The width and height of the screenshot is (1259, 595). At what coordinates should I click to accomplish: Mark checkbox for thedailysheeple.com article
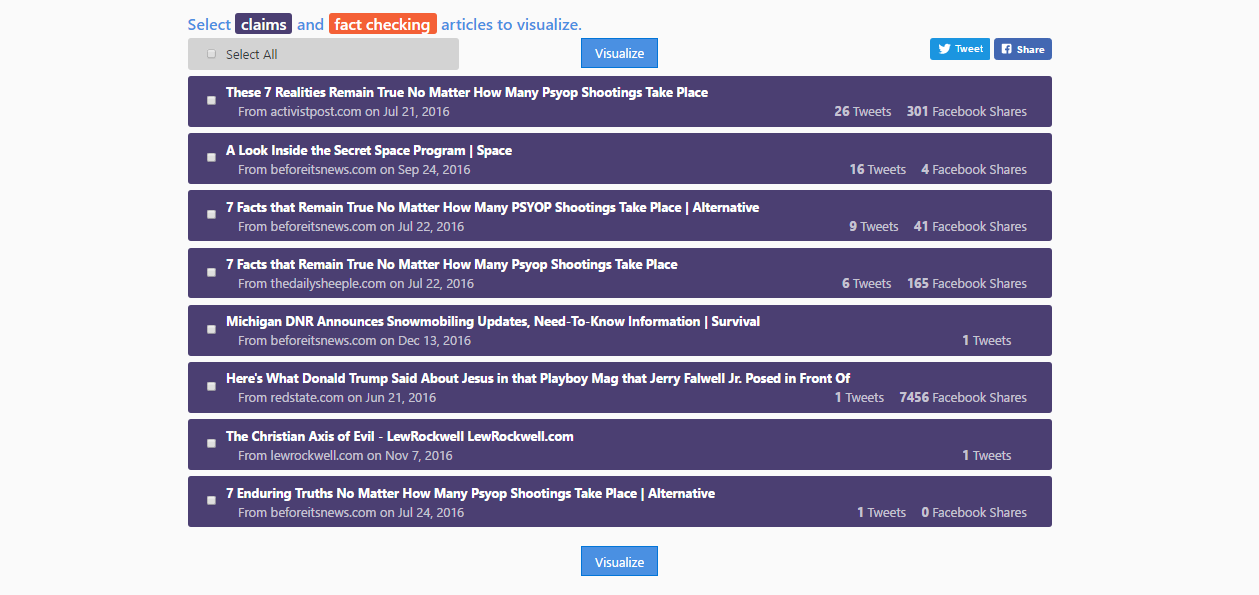pyautogui.click(x=211, y=272)
